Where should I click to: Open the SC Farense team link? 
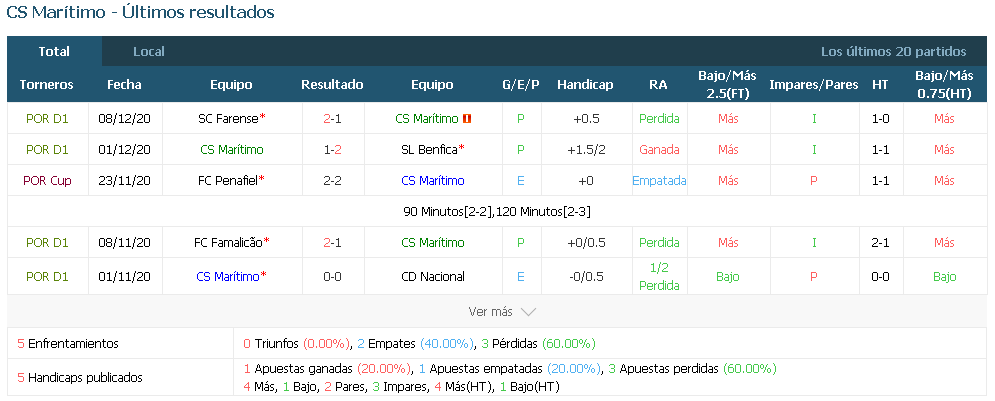[228, 119]
